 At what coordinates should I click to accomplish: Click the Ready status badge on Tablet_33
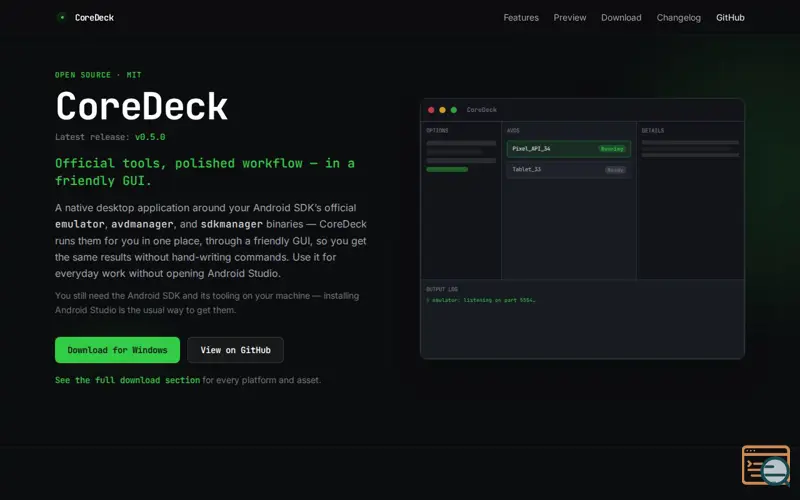tap(615, 170)
